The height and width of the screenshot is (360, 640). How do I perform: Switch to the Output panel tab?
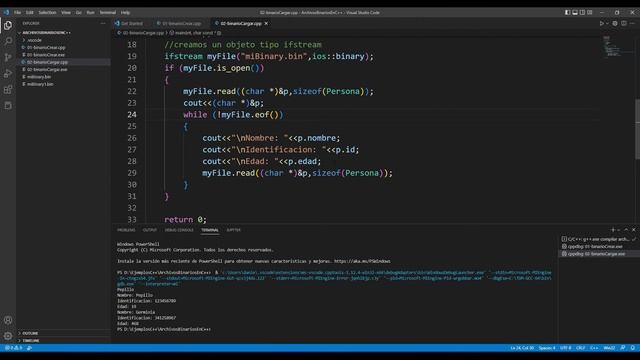coord(150,230)
